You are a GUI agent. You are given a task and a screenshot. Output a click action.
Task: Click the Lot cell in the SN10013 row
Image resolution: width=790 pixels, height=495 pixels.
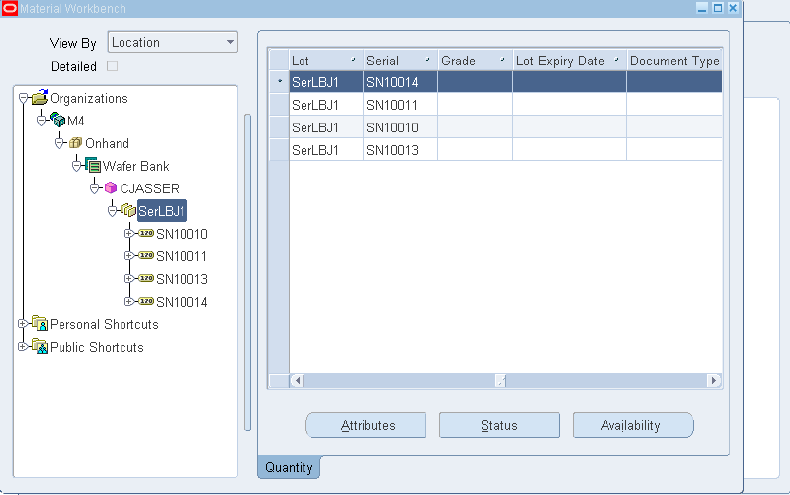click(326, 150)
